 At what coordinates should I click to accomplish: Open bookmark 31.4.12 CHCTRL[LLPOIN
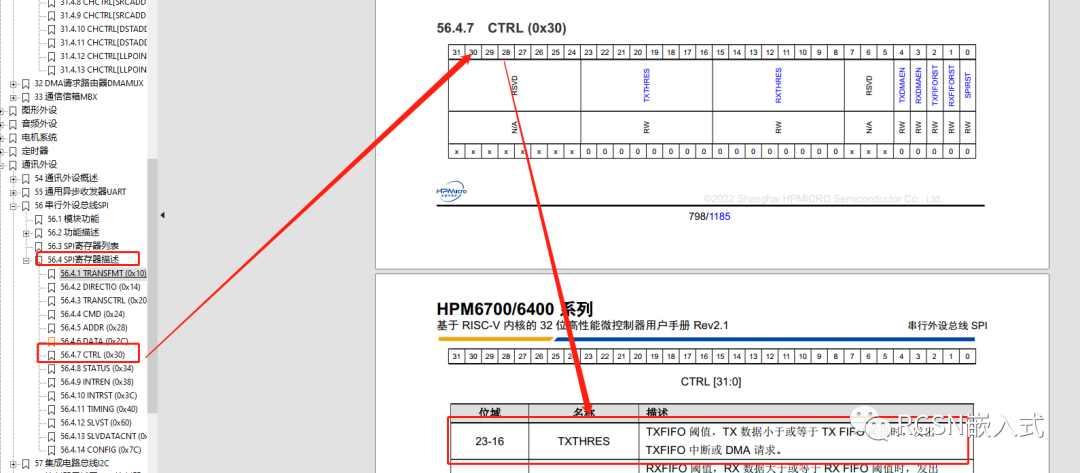[103, 56]
